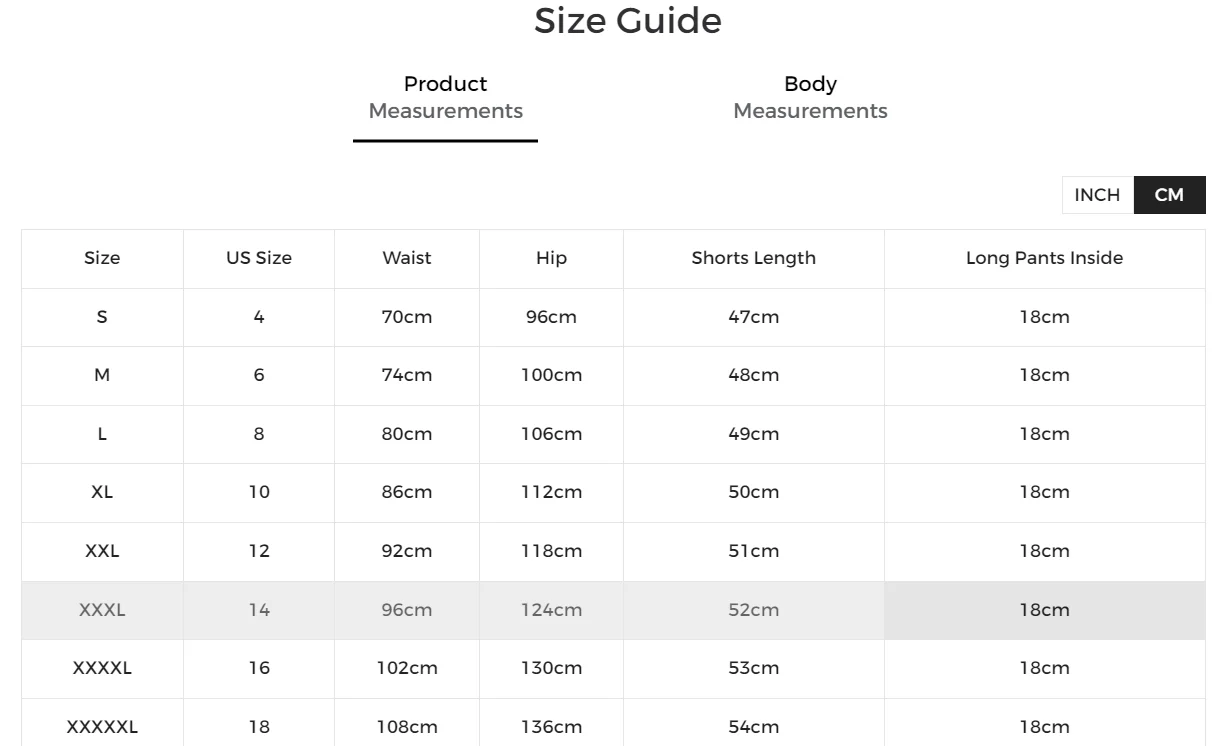The height and width of the screenshot is (746, 1214).
Task: Switch to Body Measurements tab
Action: coord(810,98)
